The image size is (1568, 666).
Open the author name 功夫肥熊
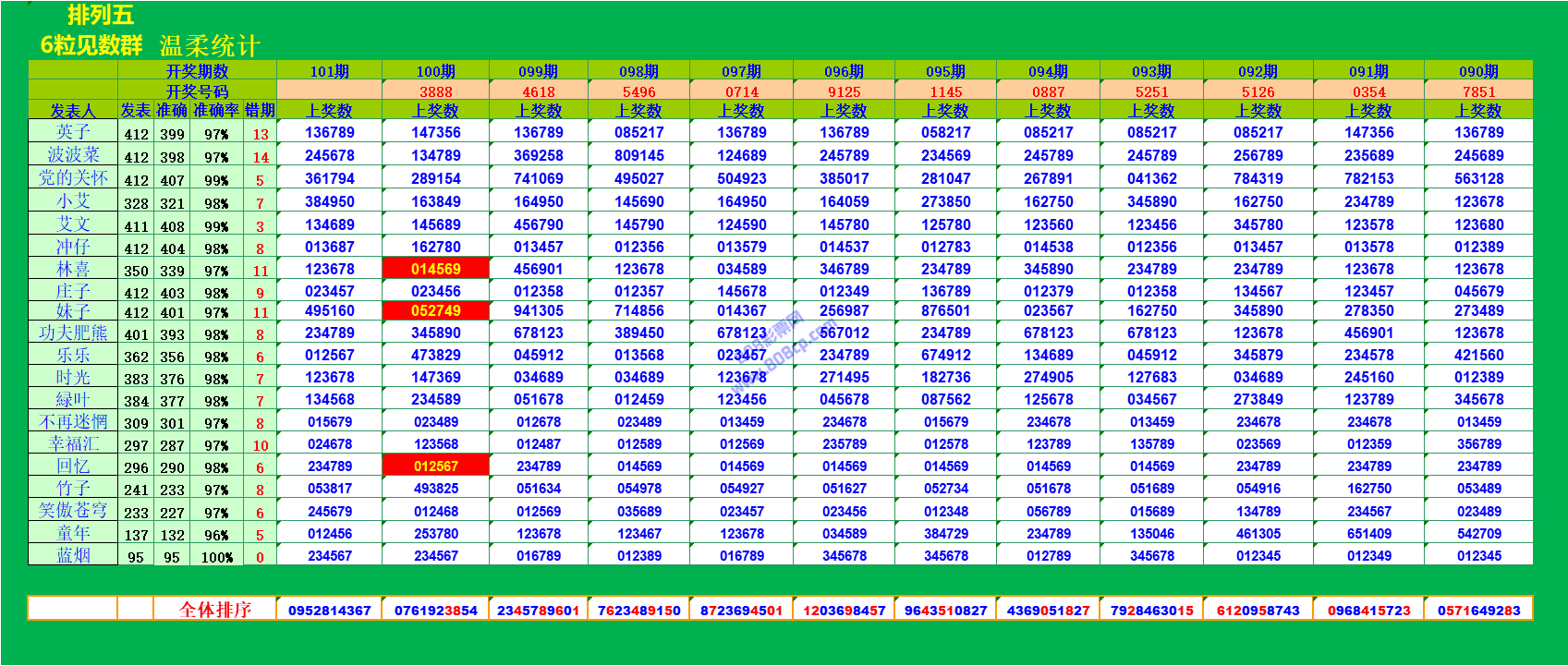[73, 333]
